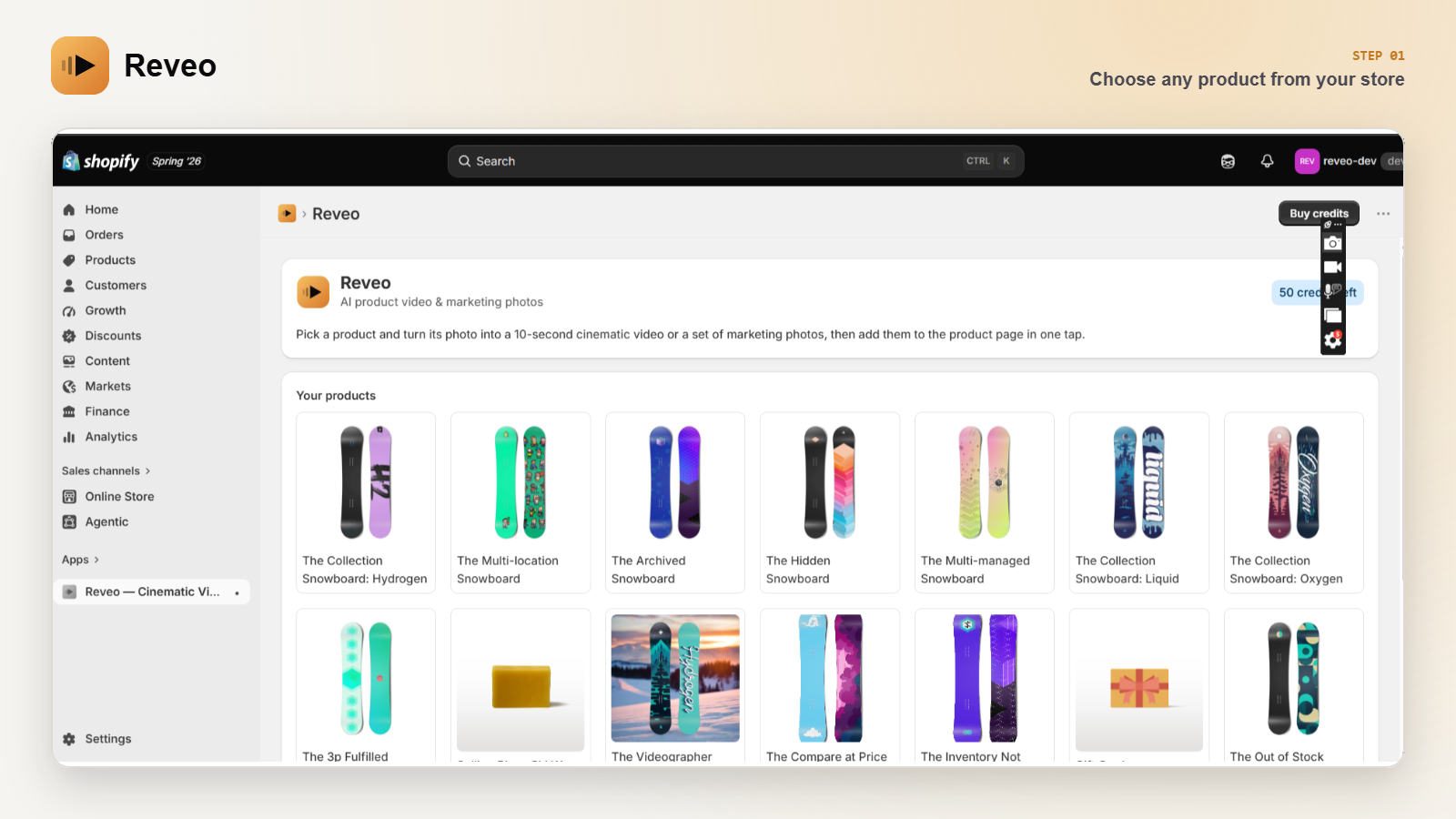1456x819 pixels.
Task: Click the Agentic channel icon
Action: tap(69, 522)
